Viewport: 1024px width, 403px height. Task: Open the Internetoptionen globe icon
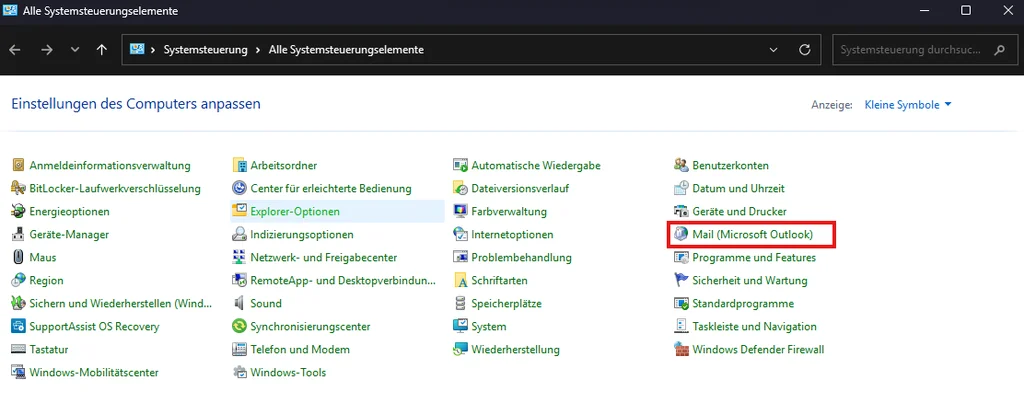click(460, 234)
